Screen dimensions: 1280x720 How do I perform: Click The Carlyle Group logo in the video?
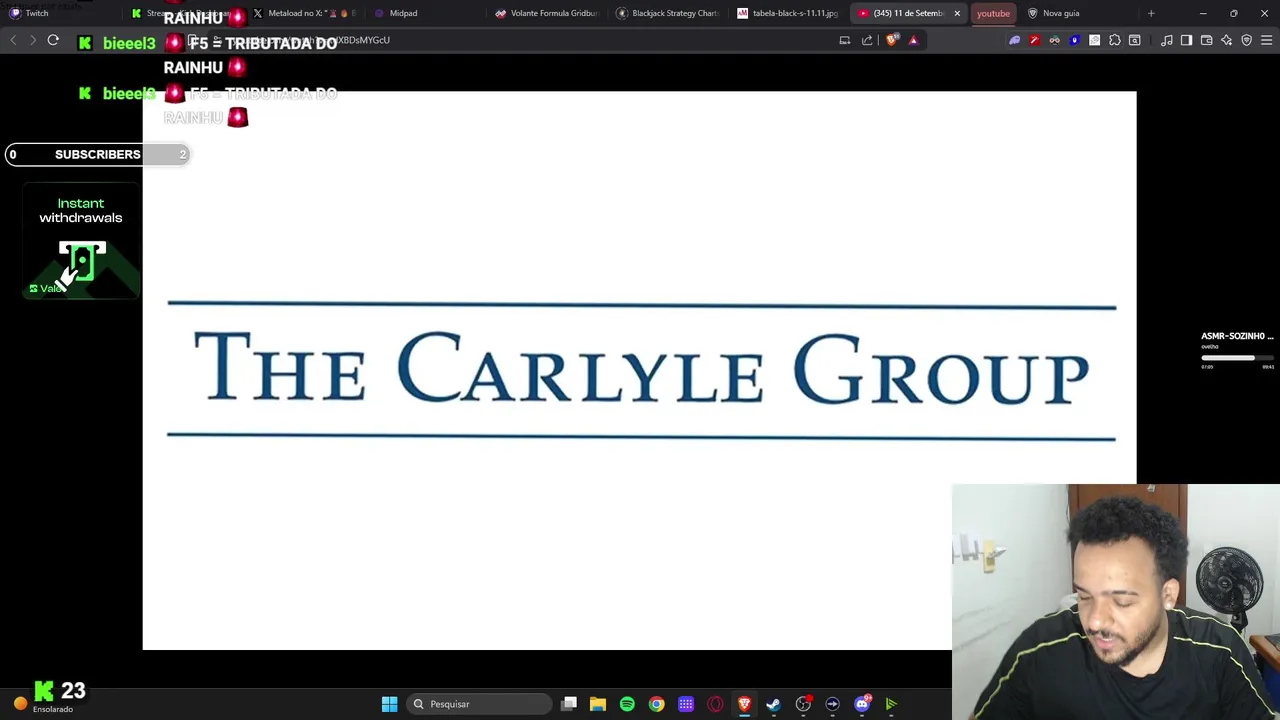[x=641, y=370]
